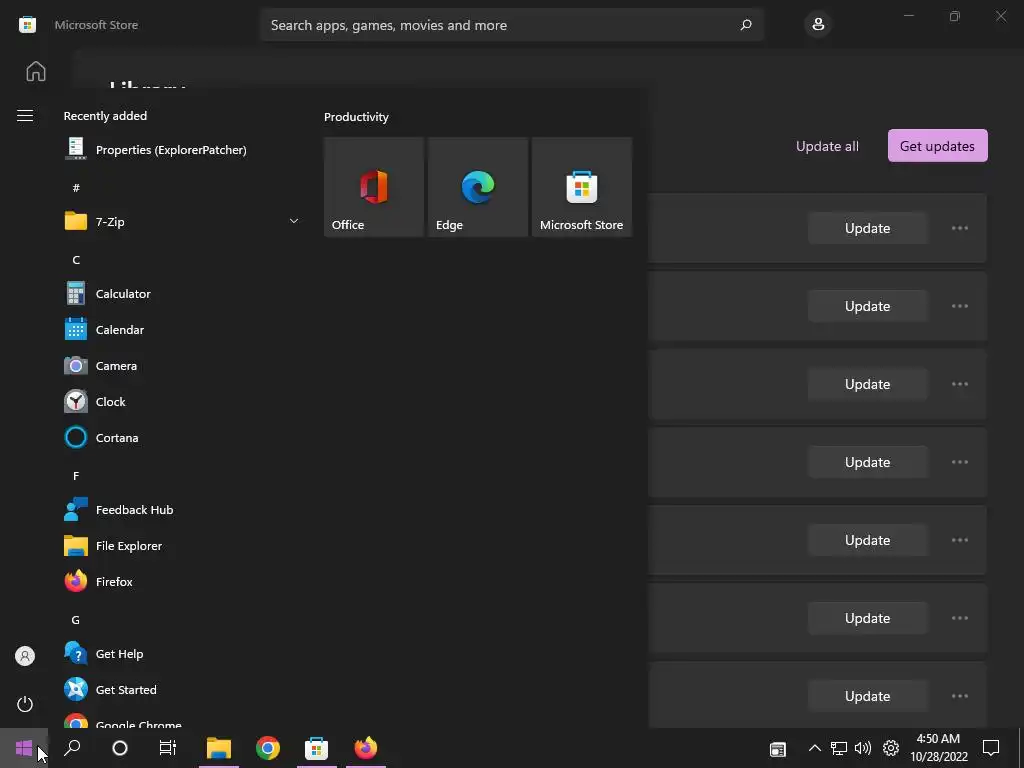Open the Power options in Start
Image resolution: width=1024 pixels, height=768 pixels.
point(25,704)
